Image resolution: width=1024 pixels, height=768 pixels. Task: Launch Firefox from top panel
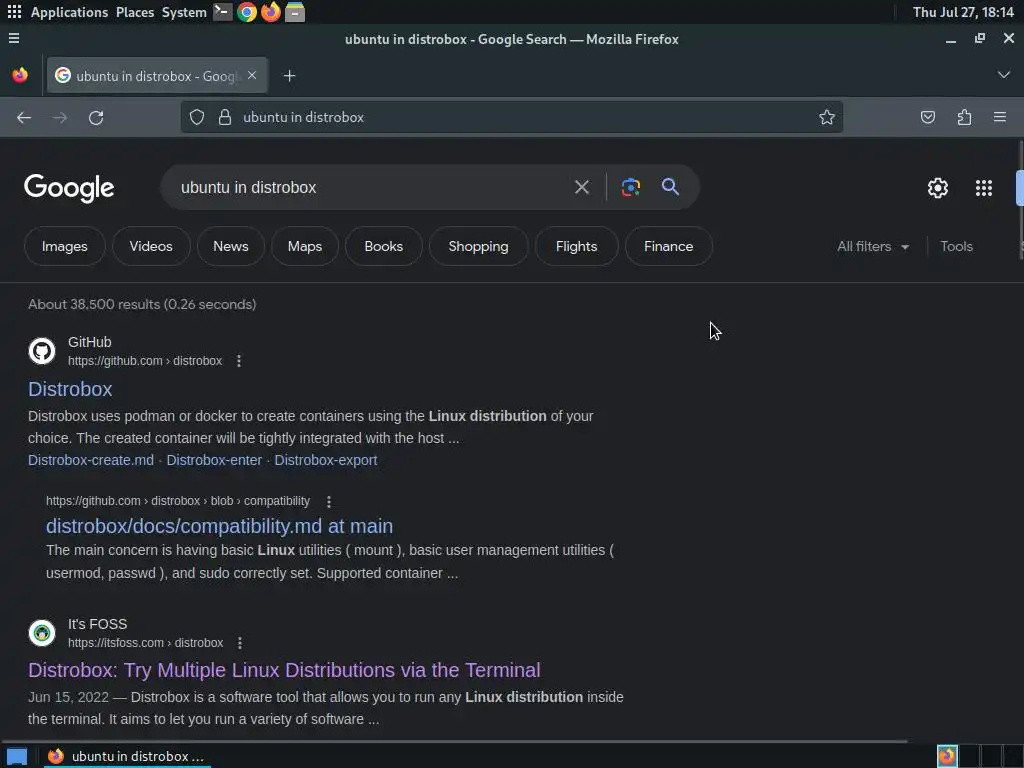point(270,12)
